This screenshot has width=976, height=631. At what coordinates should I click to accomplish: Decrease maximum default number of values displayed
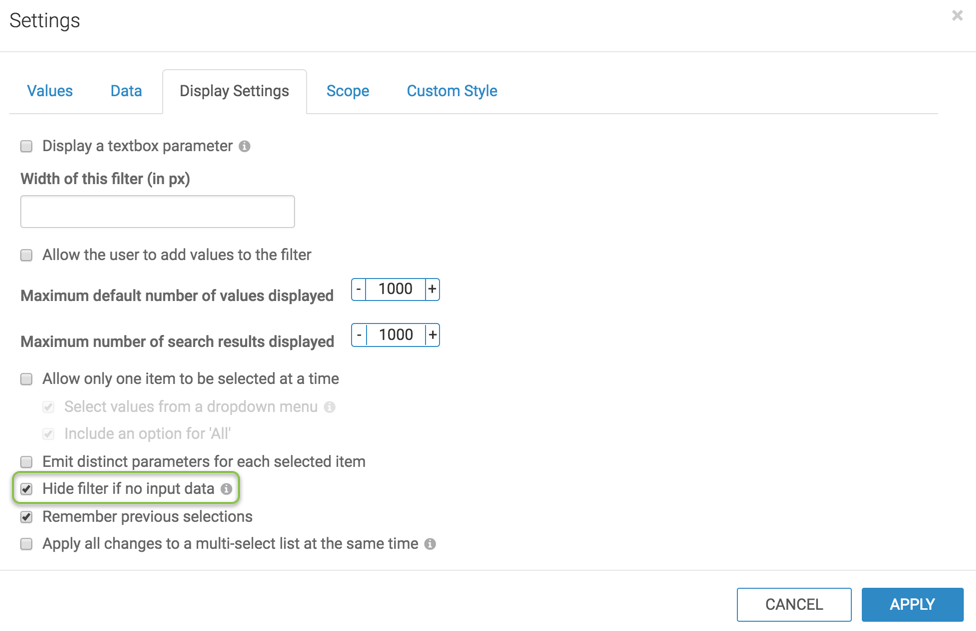point(359,289)
